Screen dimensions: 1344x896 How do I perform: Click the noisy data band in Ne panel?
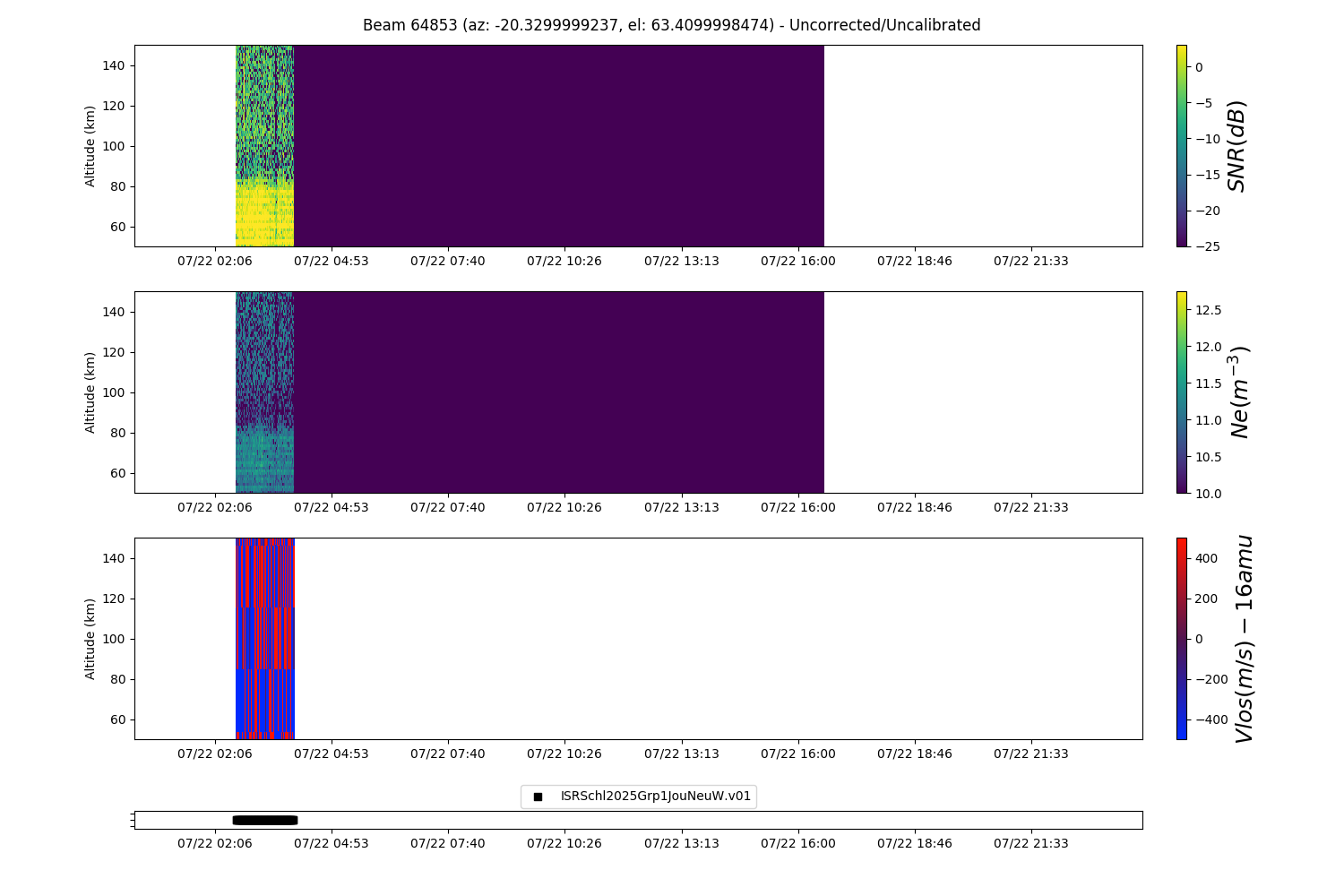264,392
